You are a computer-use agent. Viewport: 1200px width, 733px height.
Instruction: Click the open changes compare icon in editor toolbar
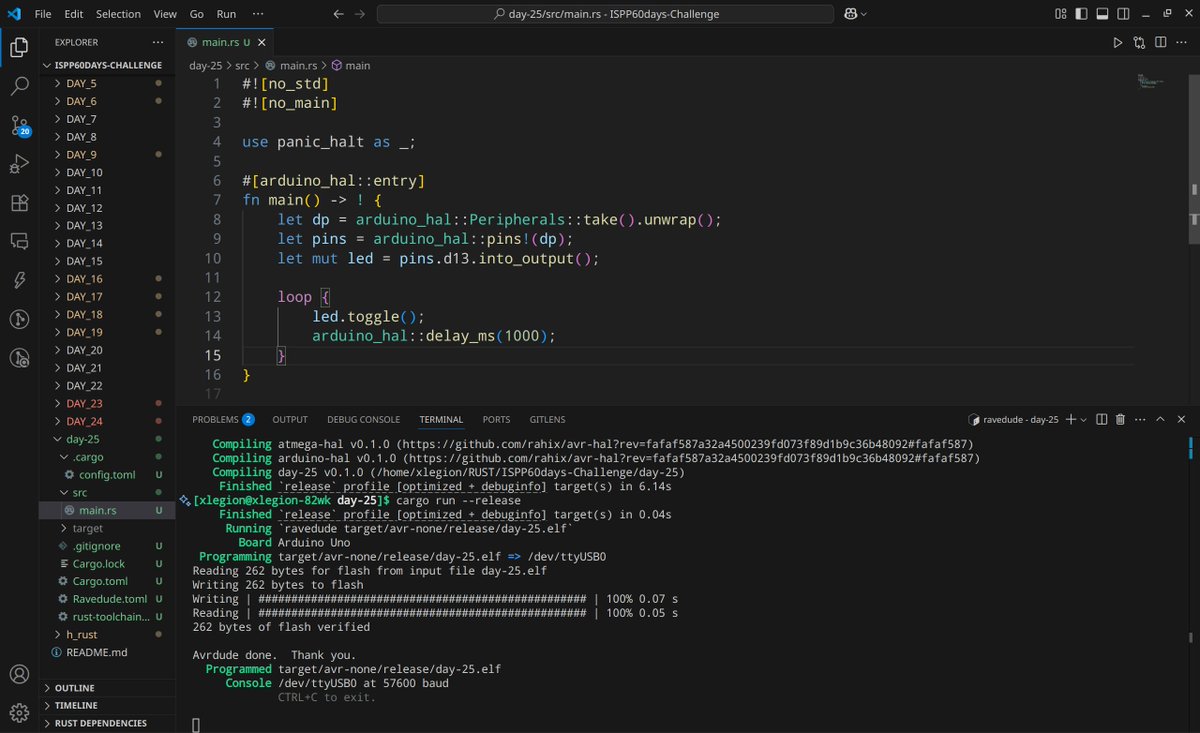(1140, 42)
